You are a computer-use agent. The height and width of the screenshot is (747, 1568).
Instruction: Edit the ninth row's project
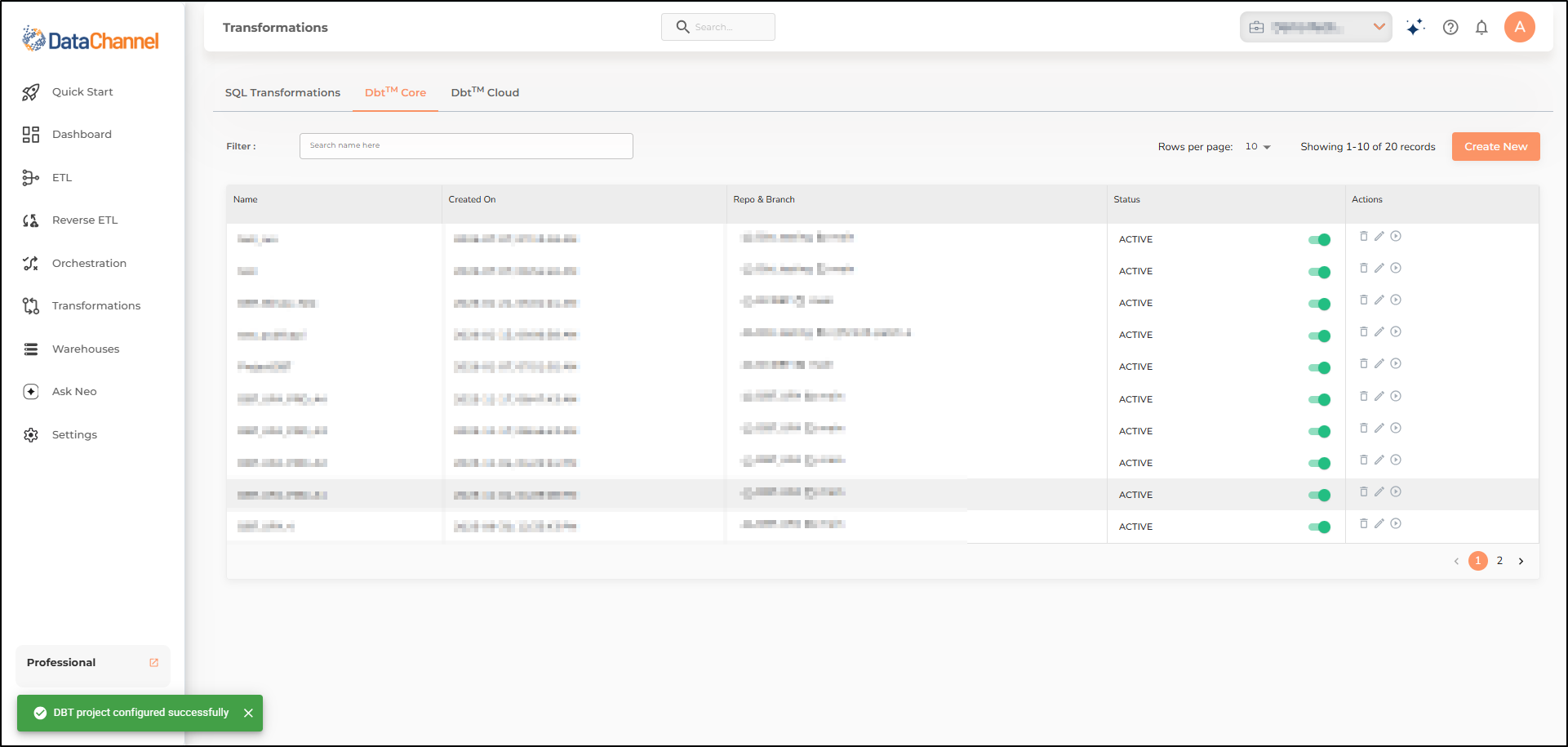[x=1379, y=491]
